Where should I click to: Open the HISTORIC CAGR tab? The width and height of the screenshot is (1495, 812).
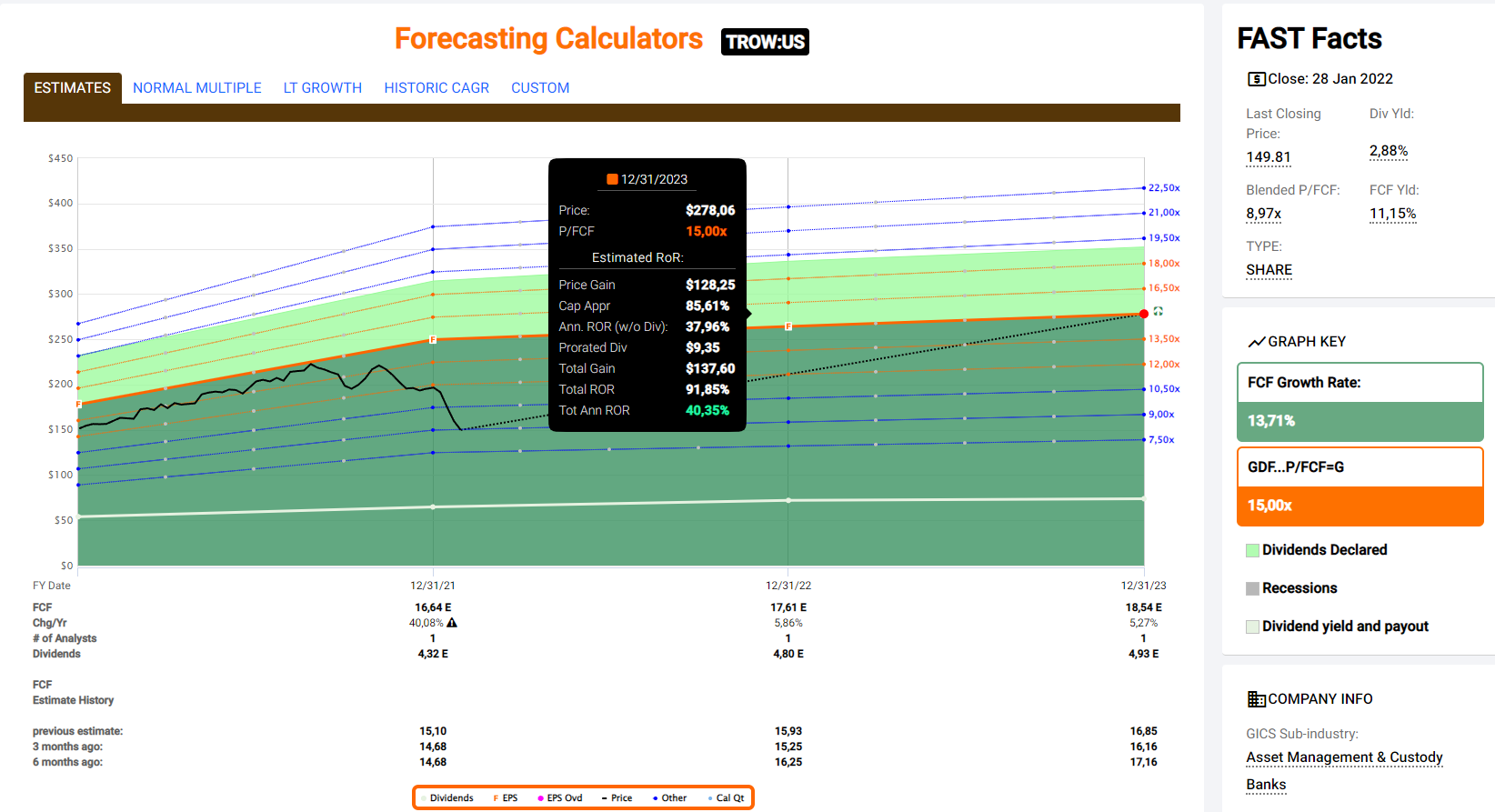(x=436, y=88)
